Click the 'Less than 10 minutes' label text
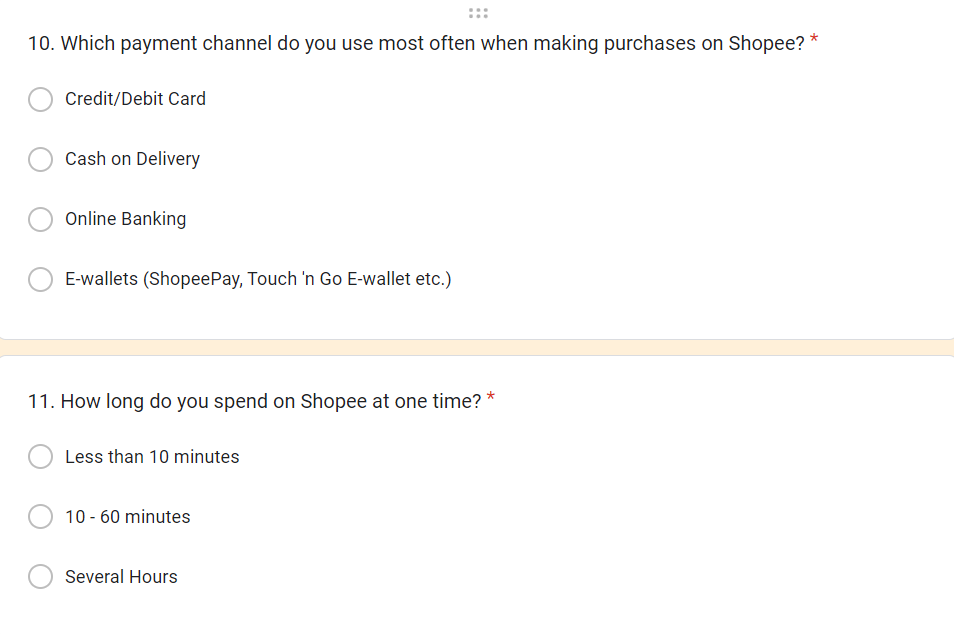This screenshot has height=634, width=954. [x=152, y=456]
